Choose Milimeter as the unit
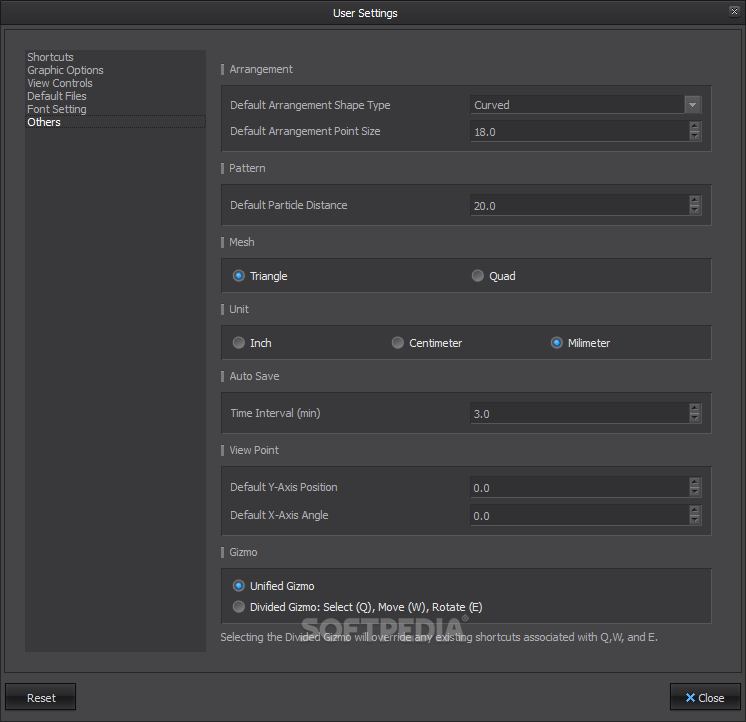 580,343
